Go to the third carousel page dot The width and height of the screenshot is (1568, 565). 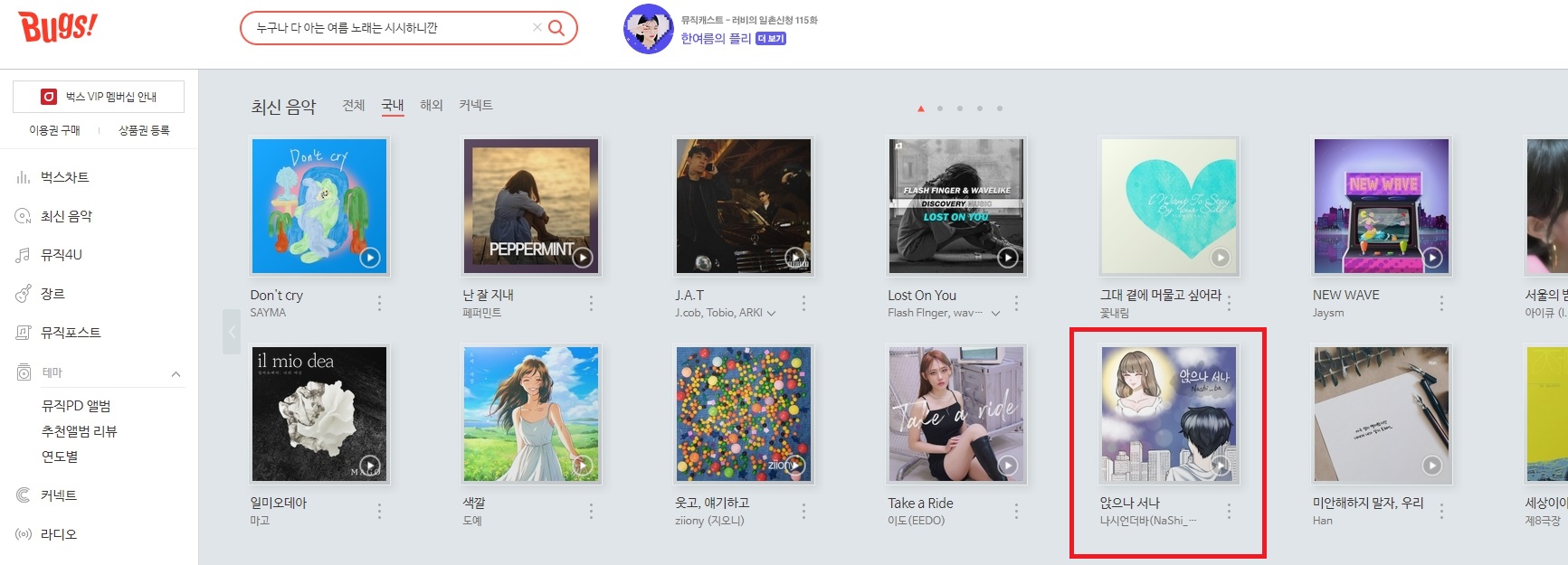coord(960,108)
